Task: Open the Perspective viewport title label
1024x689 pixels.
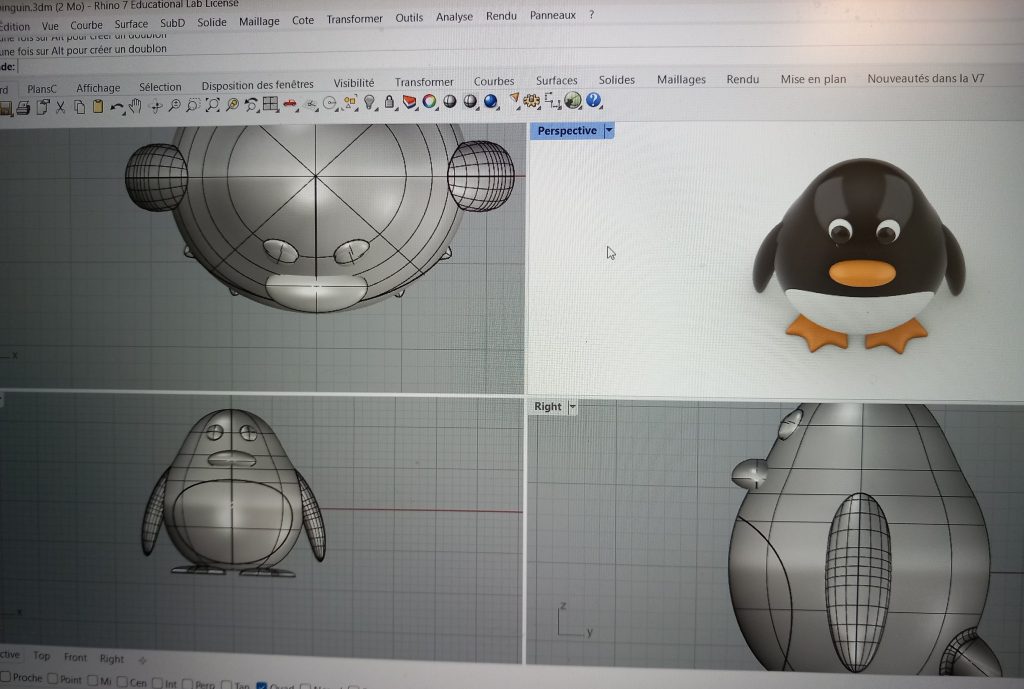Action: pos(566,131)
